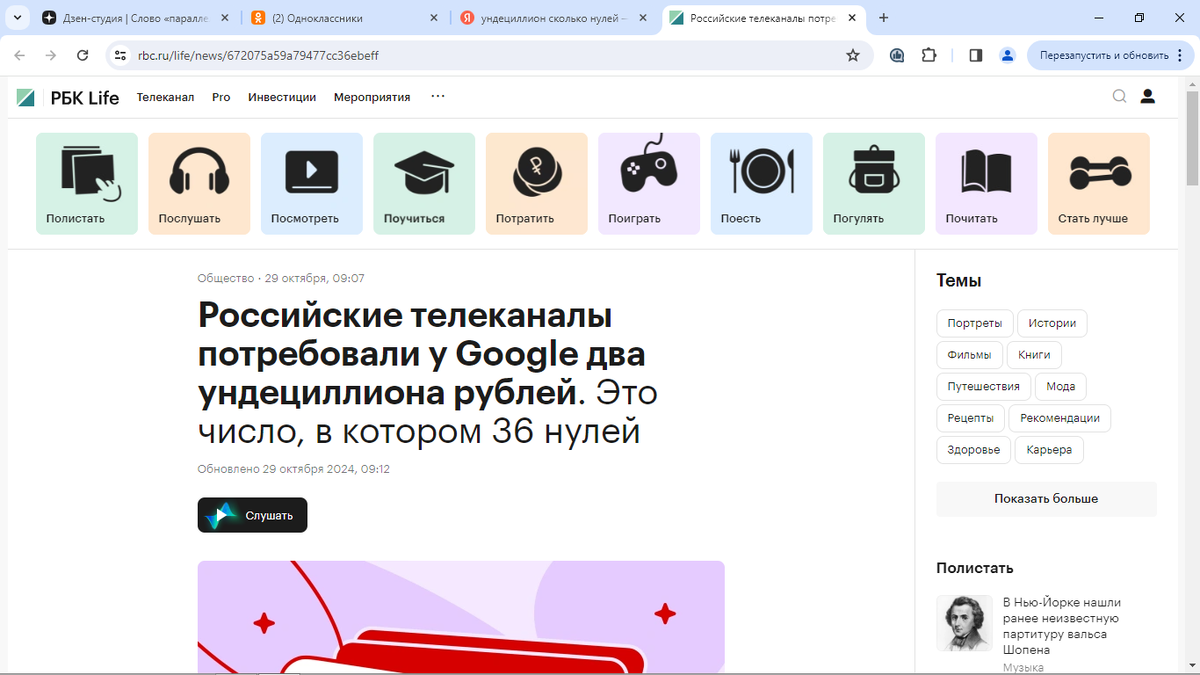
Task: Open the Послушать headphones tile
Action: [199, 184]
